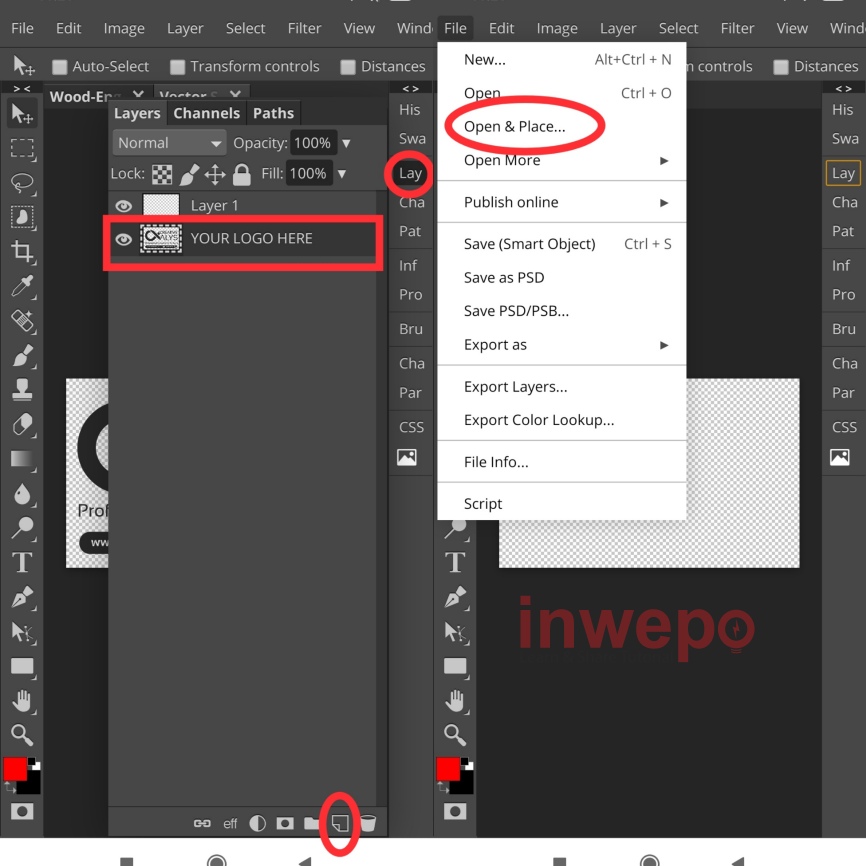Select the Rectangle Select tool in left window
Screen dimensions: 866x866
pos(22,148)
